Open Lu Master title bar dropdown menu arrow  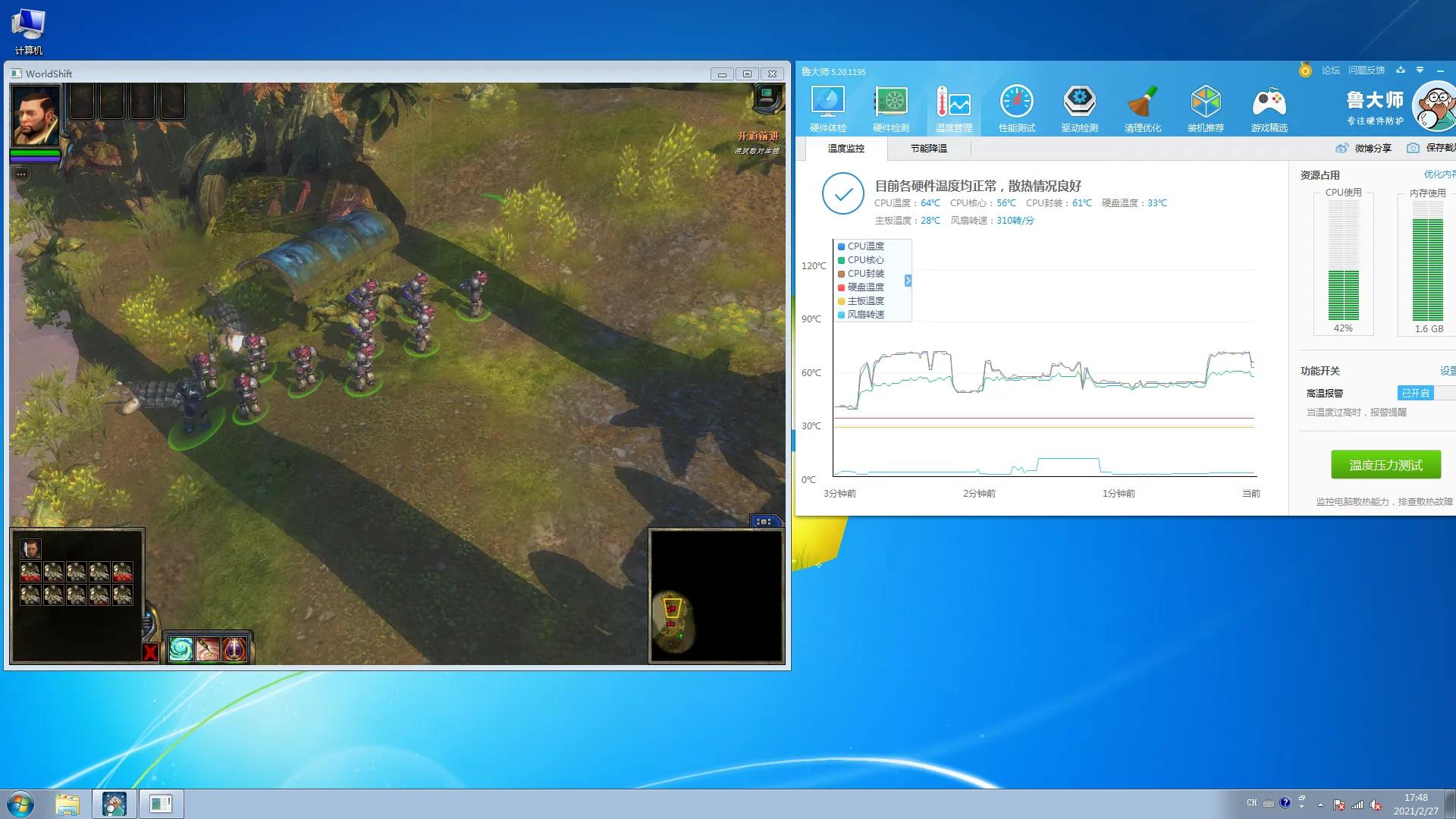pos(1420,71)
